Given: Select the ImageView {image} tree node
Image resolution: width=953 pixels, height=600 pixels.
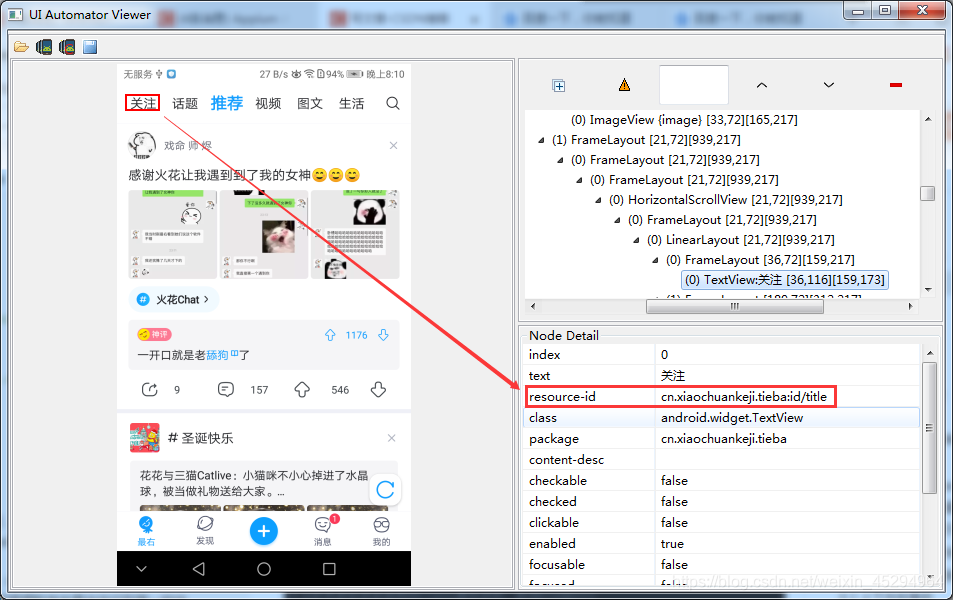Looking at the screenshot, I should pyautogui.click(x=684, y=120).
